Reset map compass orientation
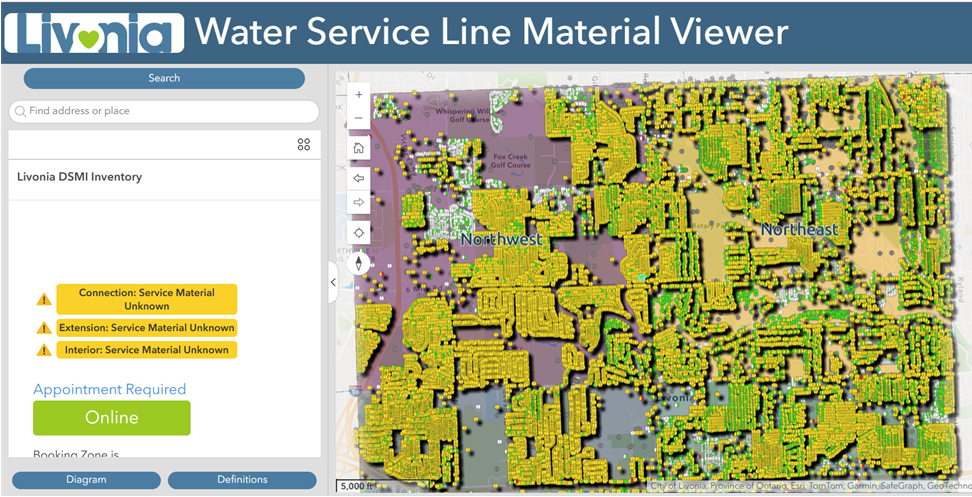The width and height of the screenshot is (972, 497). pos(358,263)
